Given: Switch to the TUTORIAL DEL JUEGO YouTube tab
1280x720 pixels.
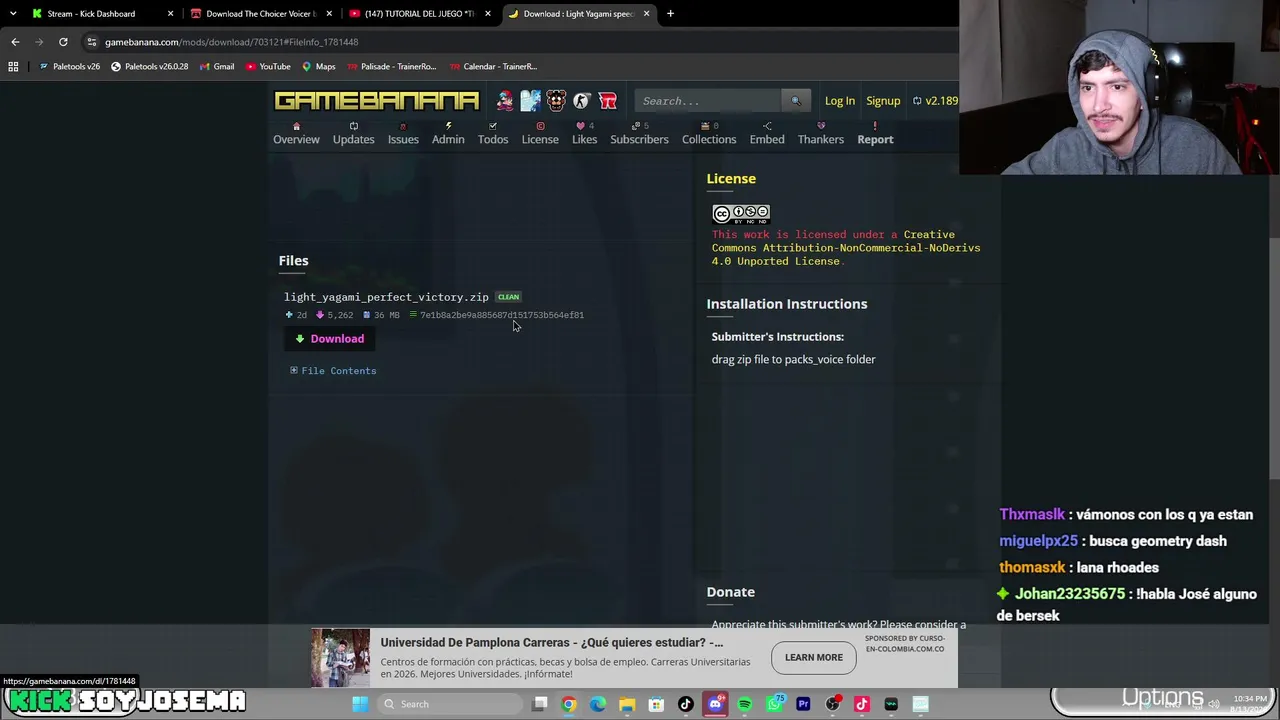Looking at the screenshot, I should (x=419, y=14).
